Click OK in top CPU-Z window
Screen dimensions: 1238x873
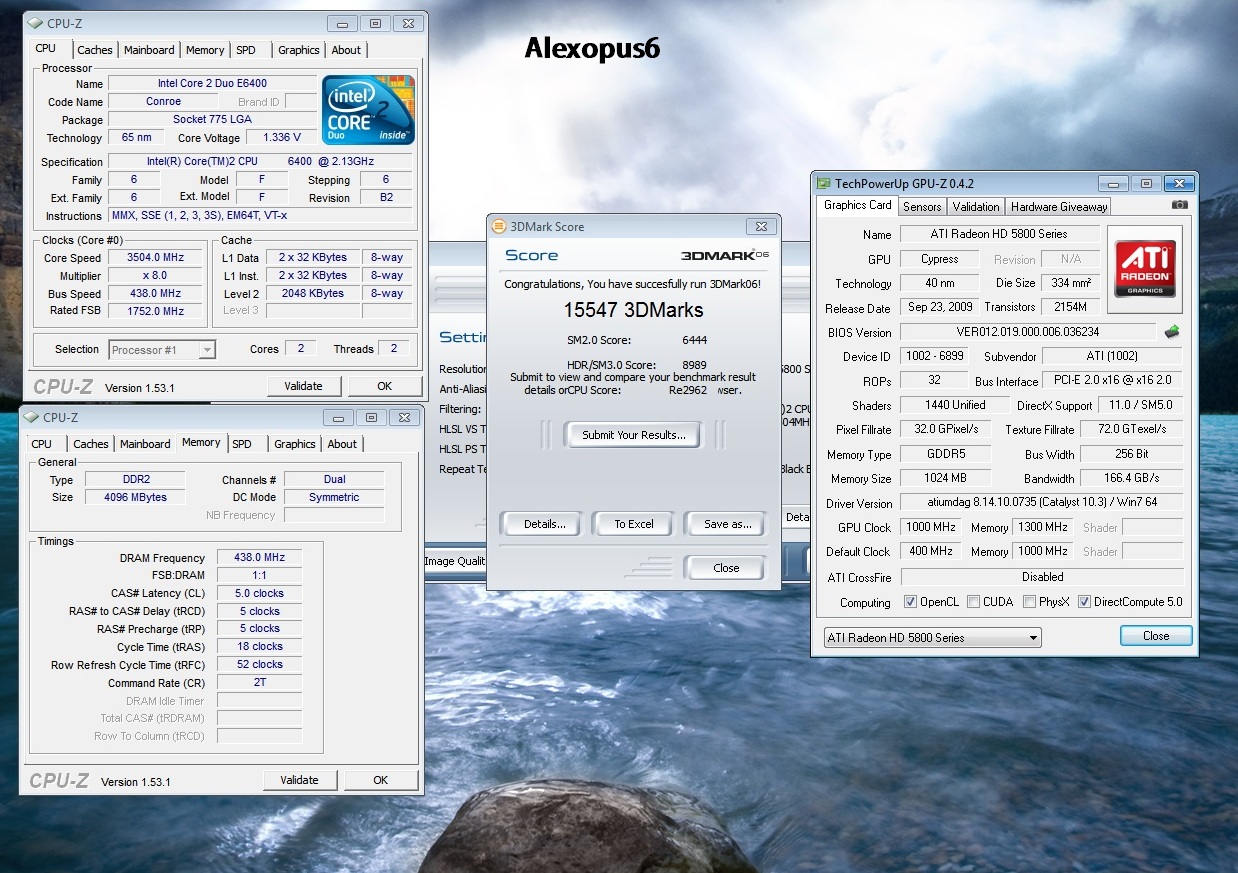[x=384, y=386]
